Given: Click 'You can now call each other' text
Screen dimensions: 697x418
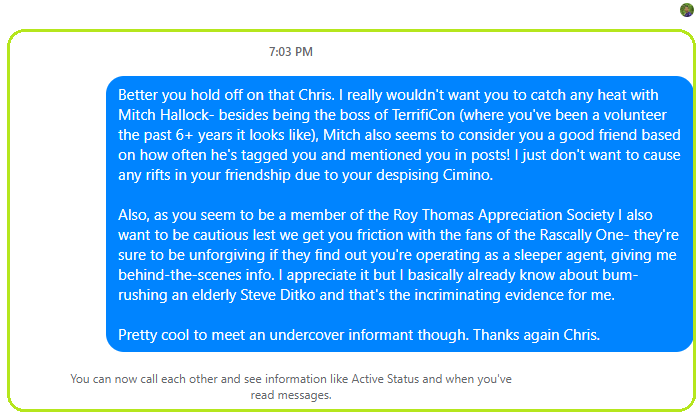Looking at the screenshot, I should pyautogui.click(x=140, y=380).
